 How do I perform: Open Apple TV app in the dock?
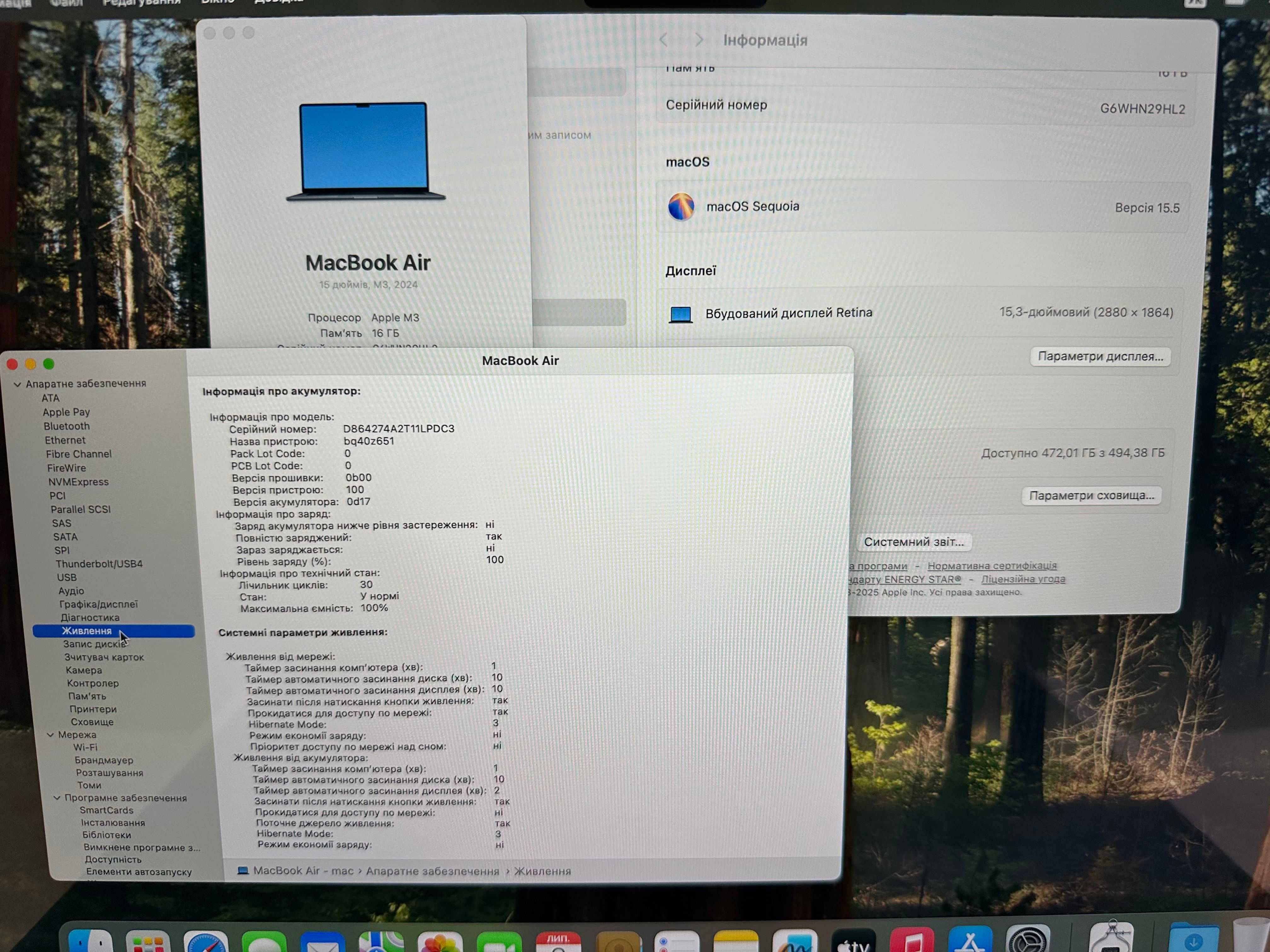point(854,940)
